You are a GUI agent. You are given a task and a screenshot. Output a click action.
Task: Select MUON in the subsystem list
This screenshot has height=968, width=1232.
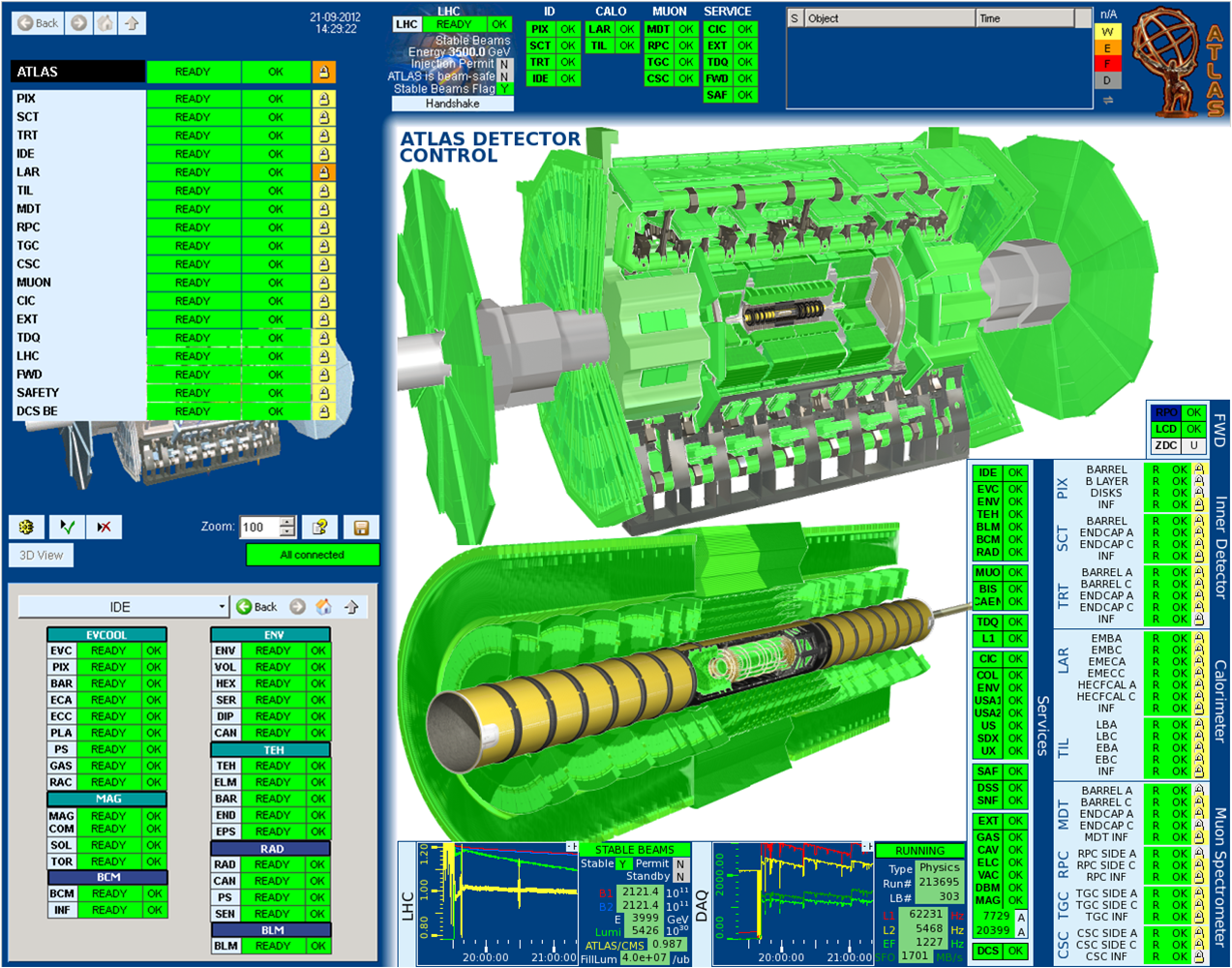coord(34,283)
